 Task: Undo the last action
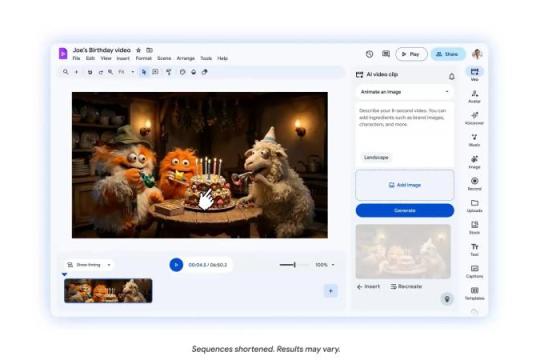coord(90,72)
